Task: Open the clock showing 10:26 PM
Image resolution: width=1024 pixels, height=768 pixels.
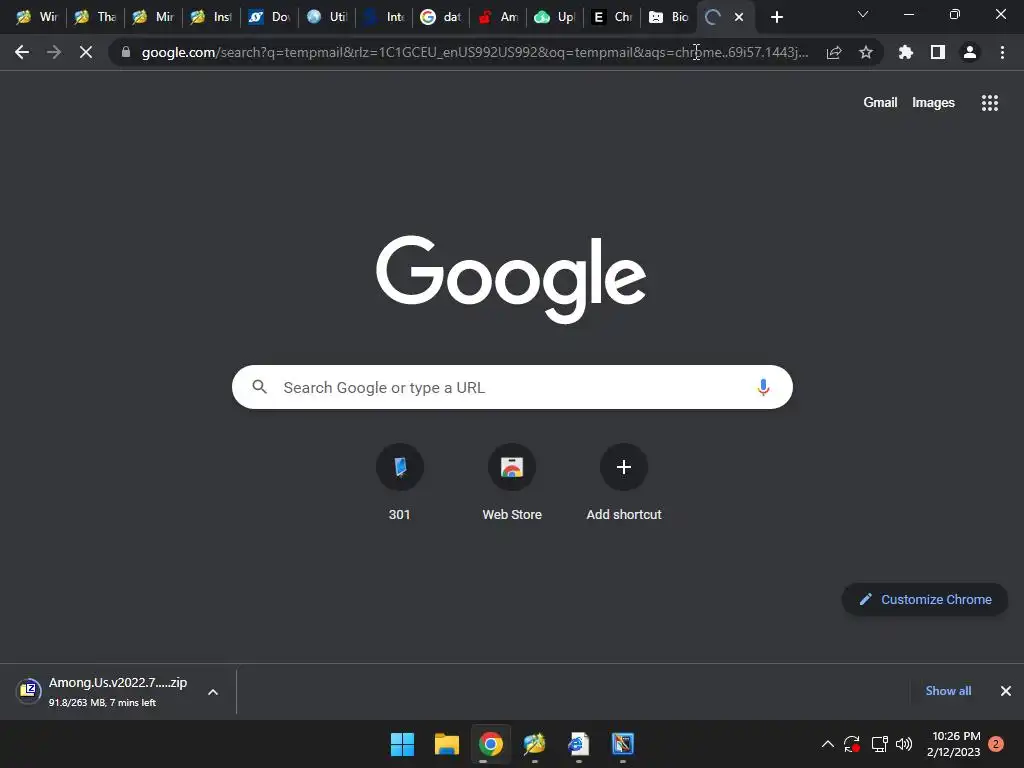Action: click(x=953, y=744)
